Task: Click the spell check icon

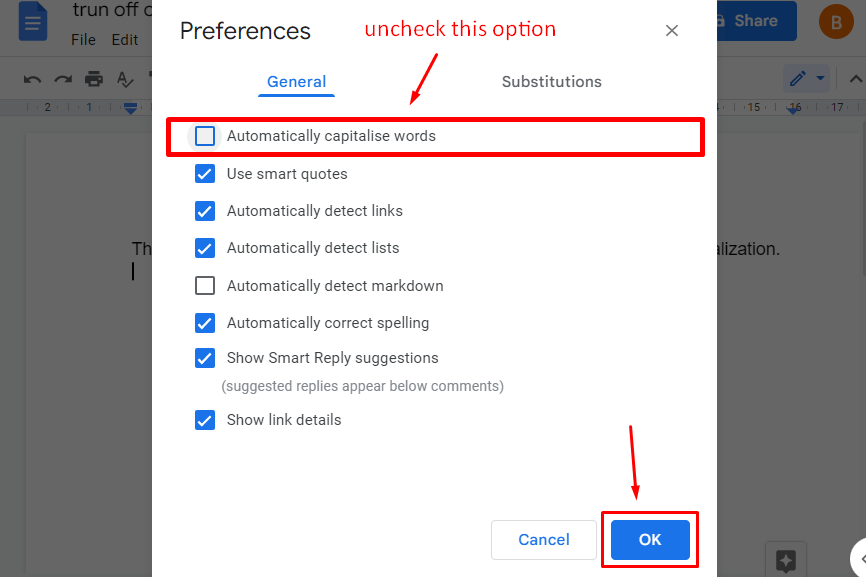Action: click(125, 80)
